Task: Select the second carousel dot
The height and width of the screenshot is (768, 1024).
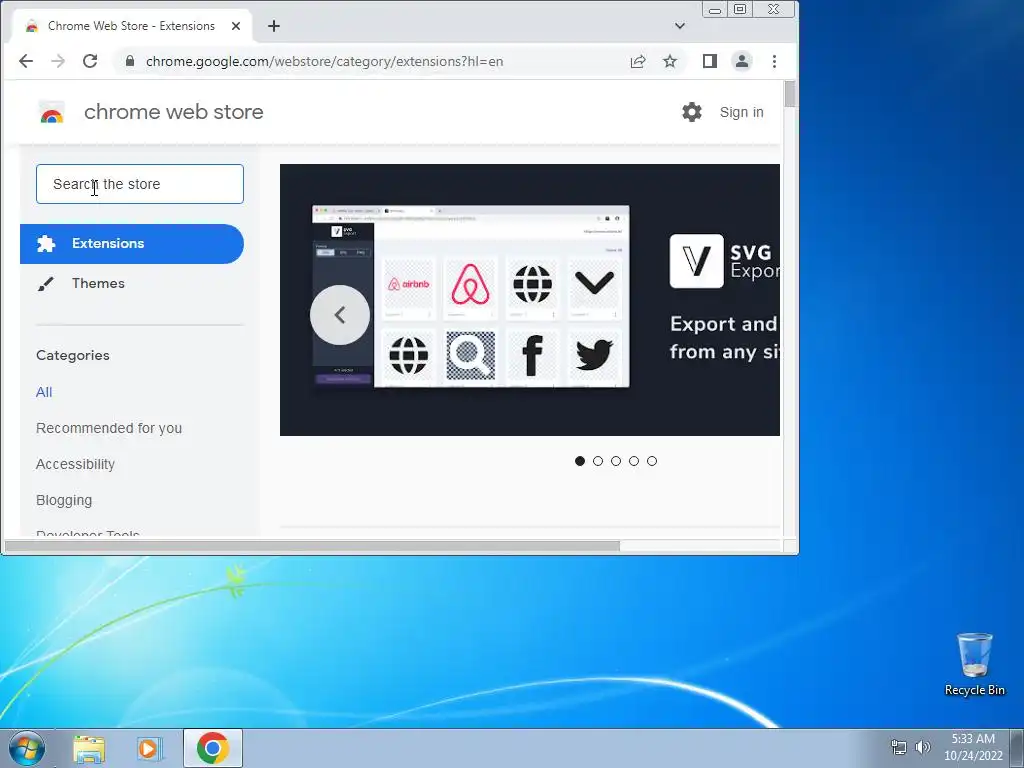Action: click(x=598, y=461)
